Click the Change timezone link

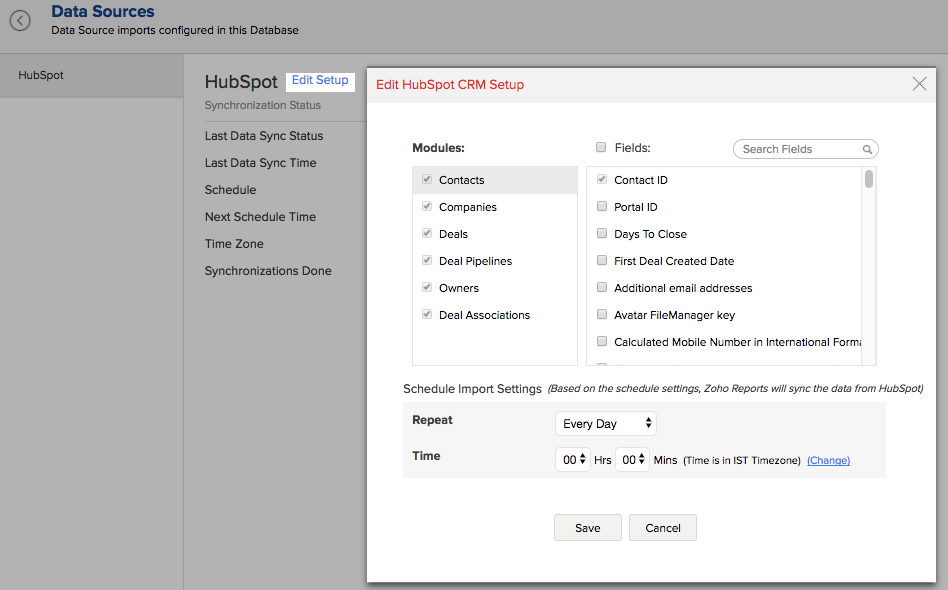[x=828, y=461]
